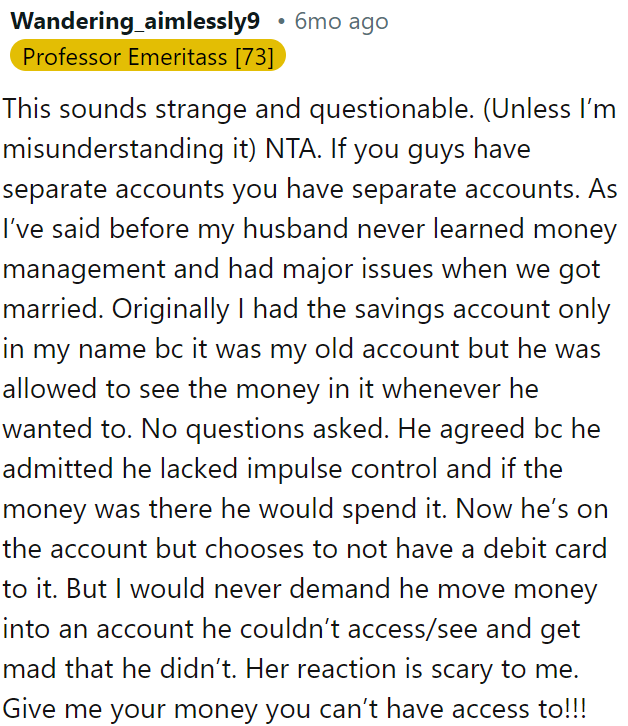Click the line starting "money was there he would"
The height and width of the screenshot is (726, 628).
305,509
